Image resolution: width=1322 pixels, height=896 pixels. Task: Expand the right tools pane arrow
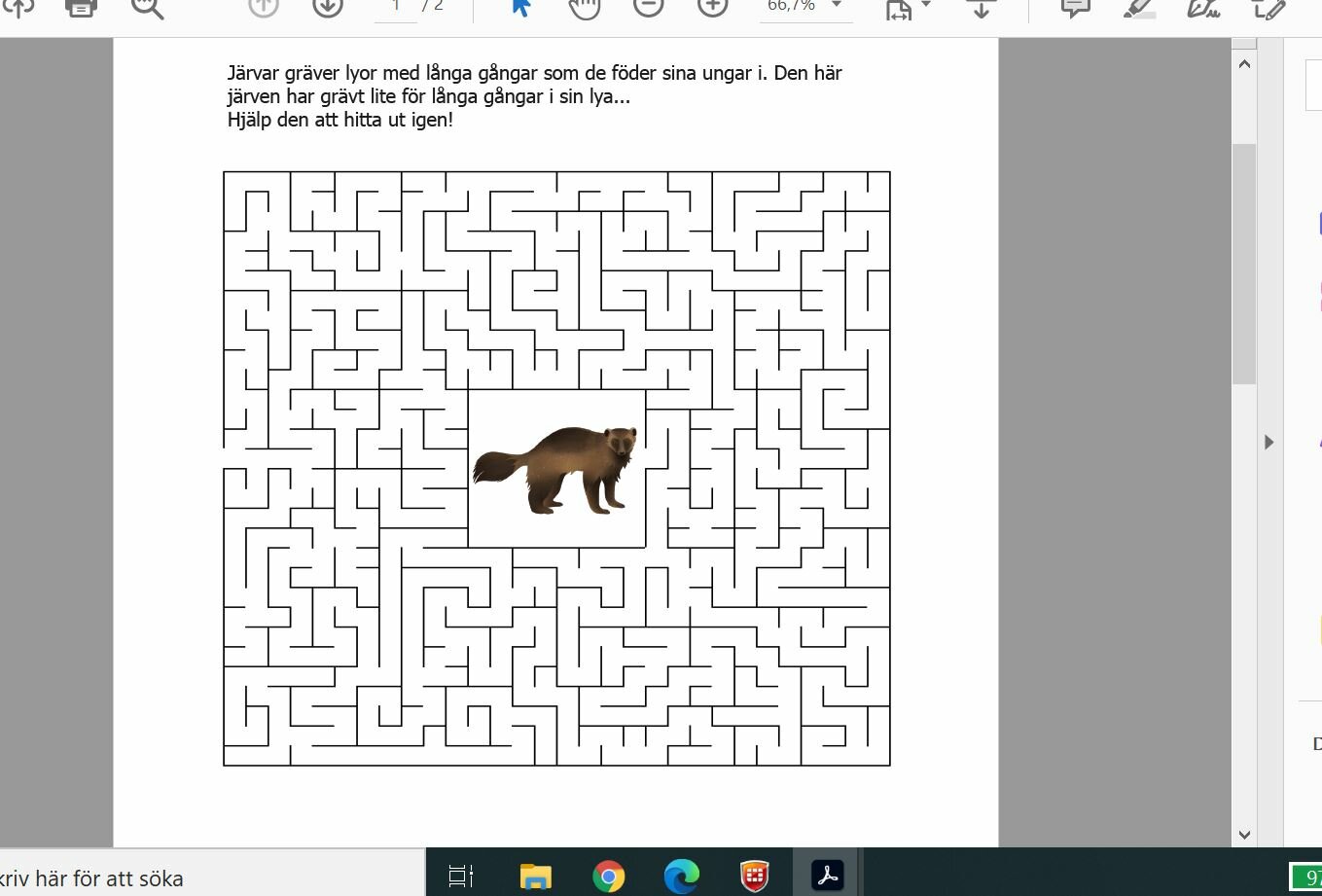coord(1268,442)
